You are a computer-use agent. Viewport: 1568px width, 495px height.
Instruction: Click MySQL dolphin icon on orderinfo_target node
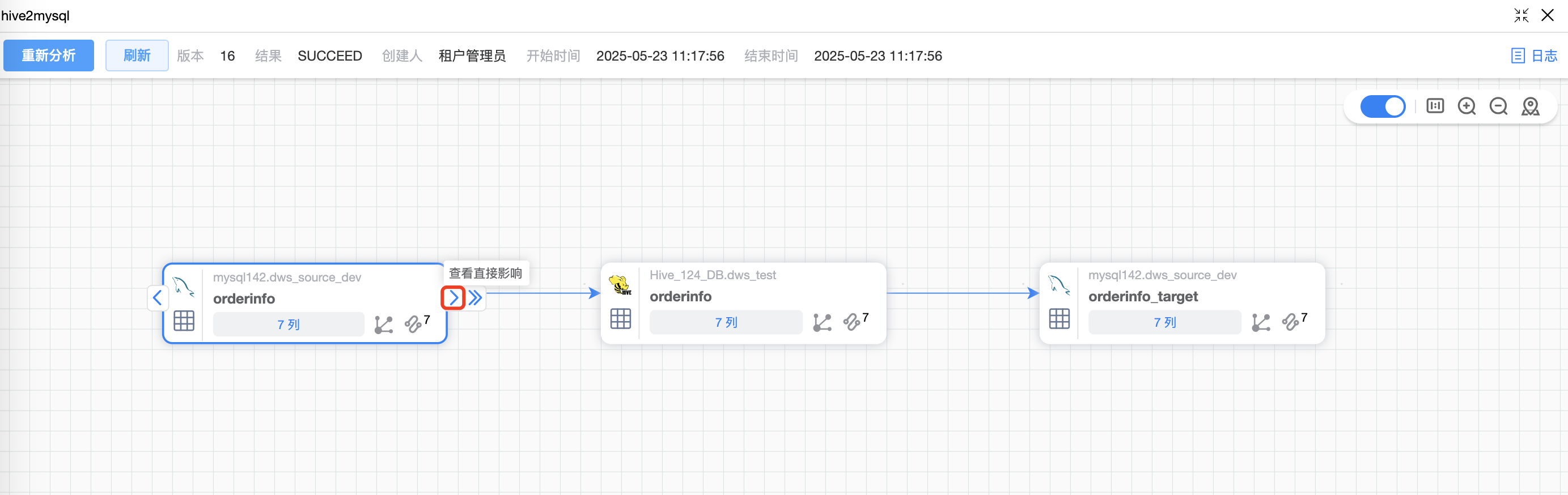tap(1059, 284)
